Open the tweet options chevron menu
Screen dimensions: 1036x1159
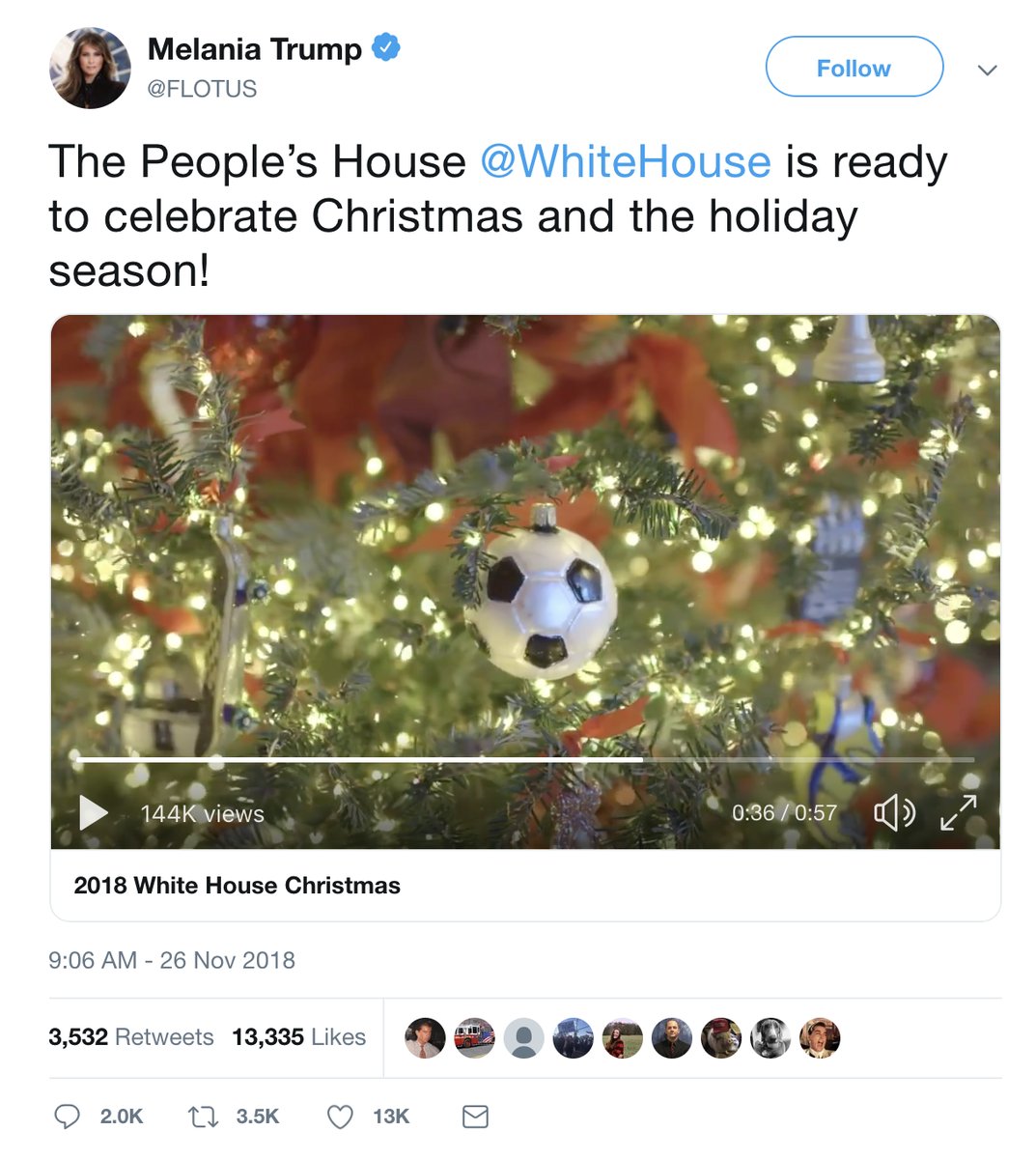(x=987, y=70)
